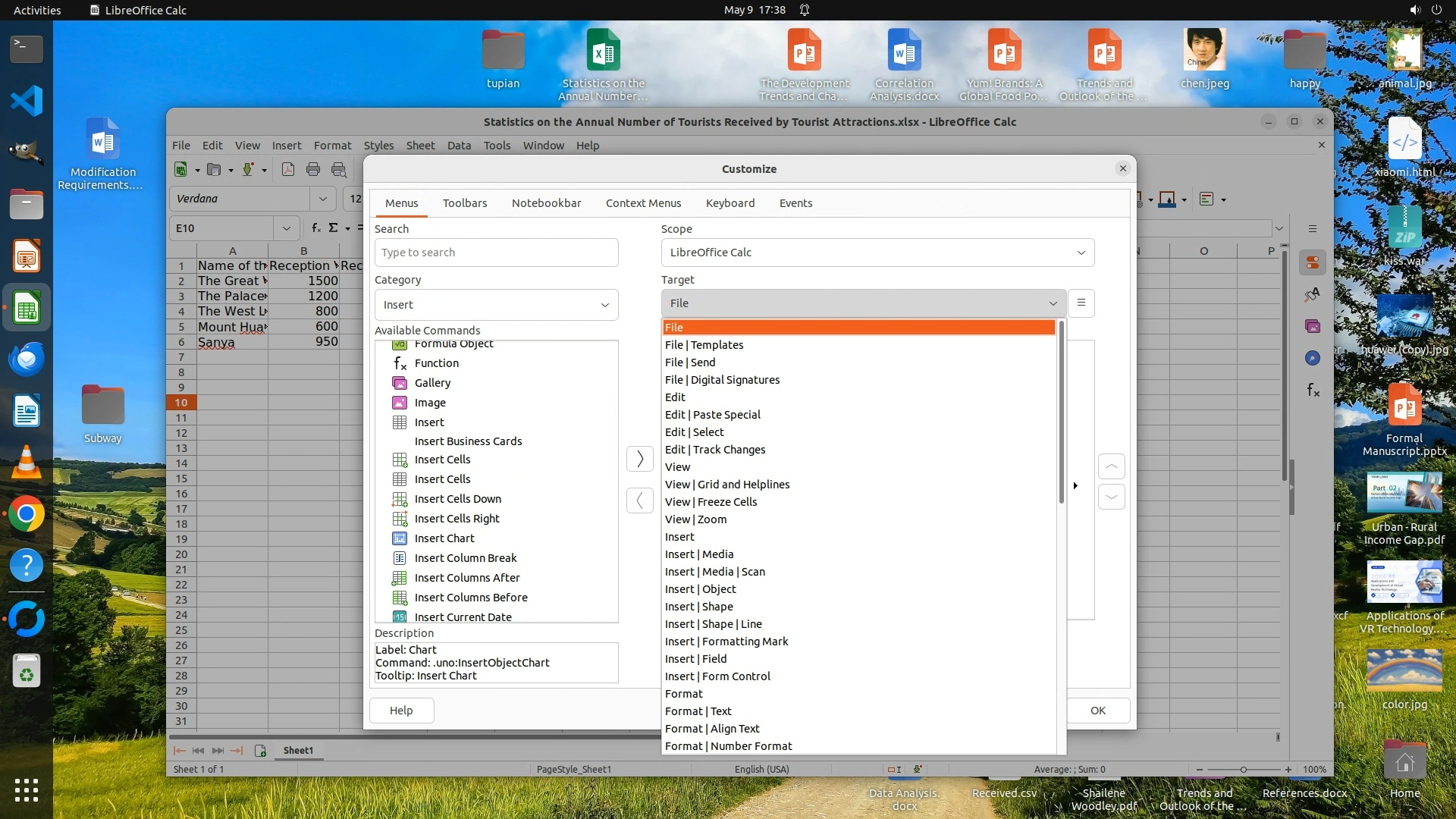Select Insert Columns Before command
Viewport: 1456px width, 819px height.
(x=470, y=598)
